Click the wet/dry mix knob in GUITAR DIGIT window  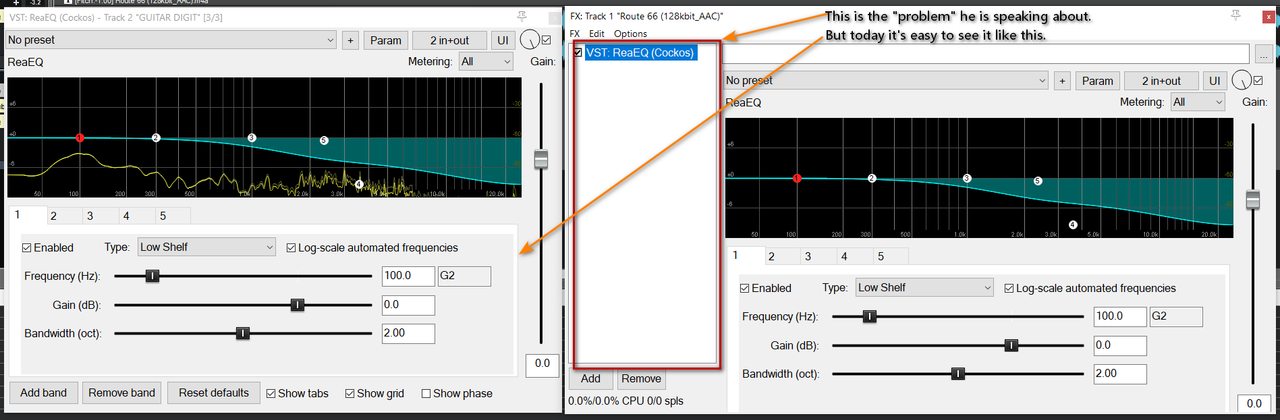(528, 40)
